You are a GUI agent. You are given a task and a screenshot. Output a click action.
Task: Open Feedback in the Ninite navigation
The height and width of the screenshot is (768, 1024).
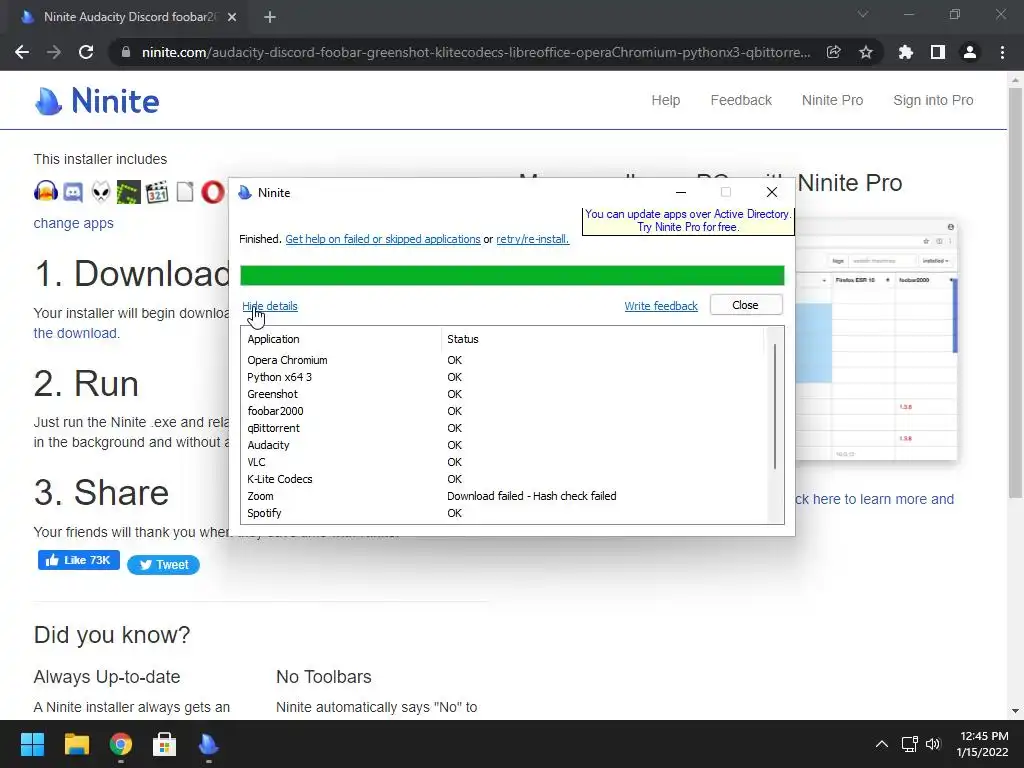tap(741, 101)
